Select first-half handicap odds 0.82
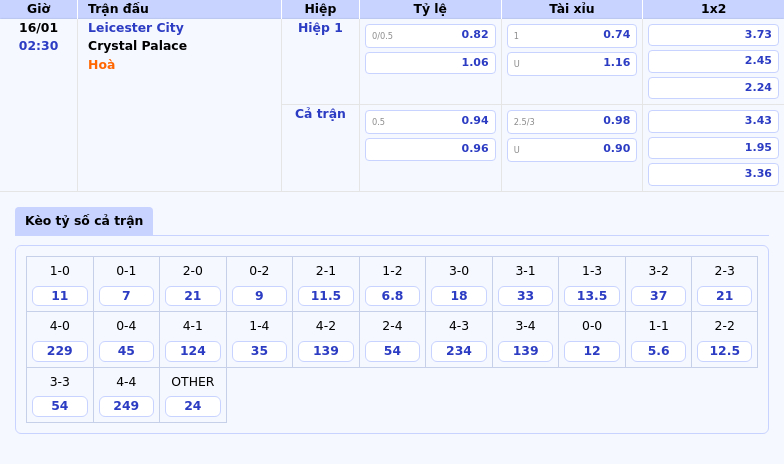This screenshot has width=784, height=464. click(x=430, y=36)
